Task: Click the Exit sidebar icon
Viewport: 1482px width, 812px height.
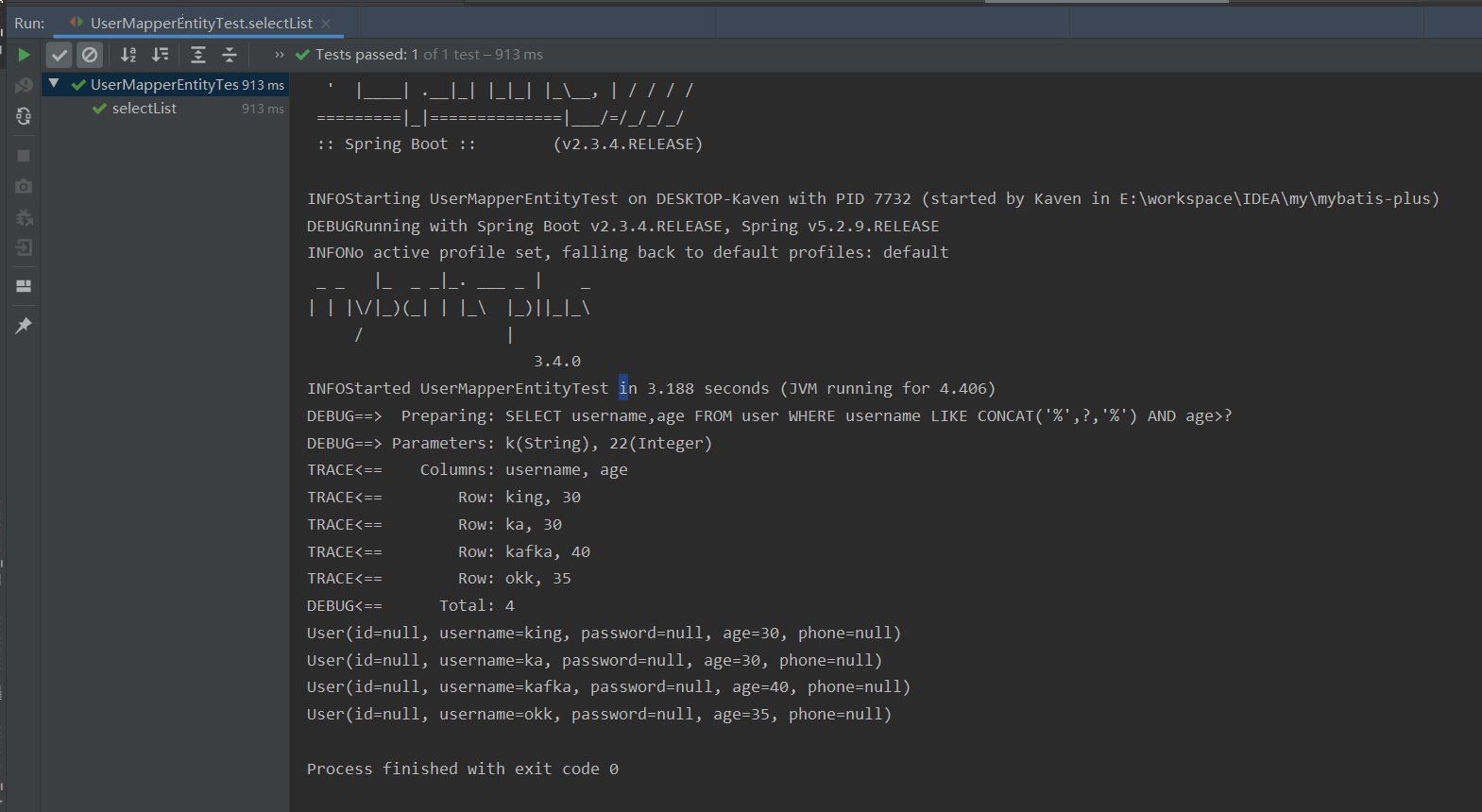Action: [24, 248]
